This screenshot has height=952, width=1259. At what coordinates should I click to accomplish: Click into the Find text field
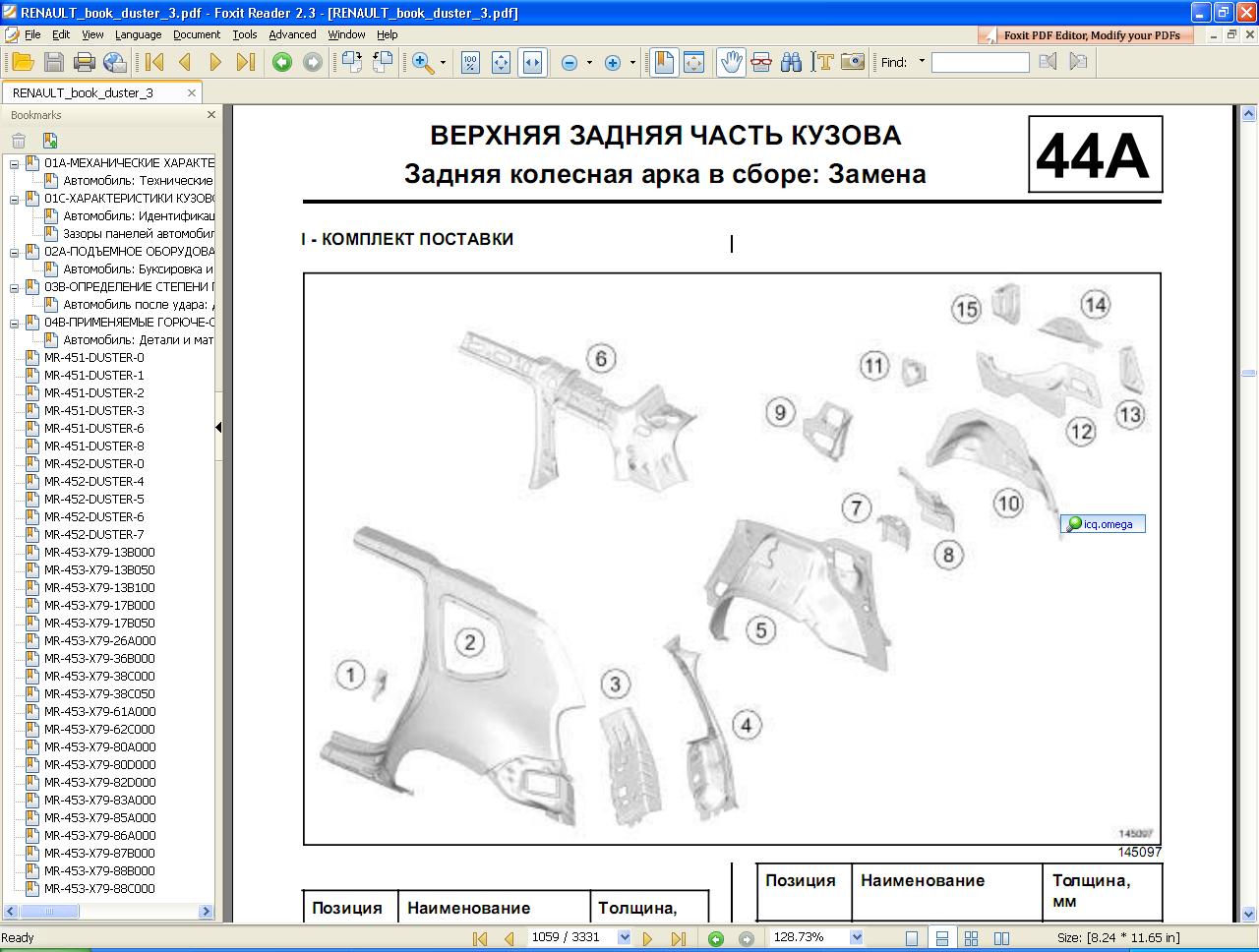[980, 62]
